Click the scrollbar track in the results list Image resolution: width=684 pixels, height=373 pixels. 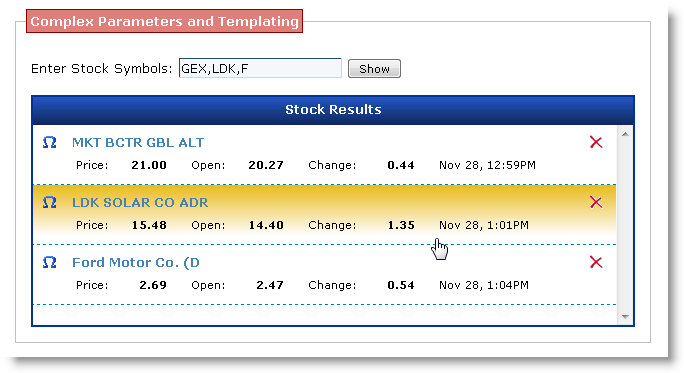click(625, 226)
